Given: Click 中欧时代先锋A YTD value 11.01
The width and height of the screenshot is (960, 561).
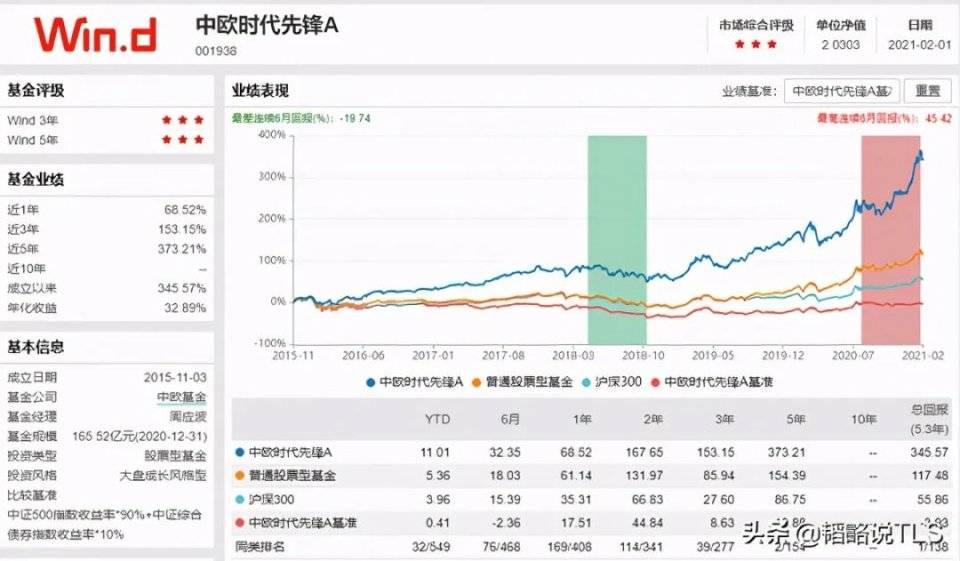Looking at the screenshot, I should pyautogui.click(x=435, y=453).
